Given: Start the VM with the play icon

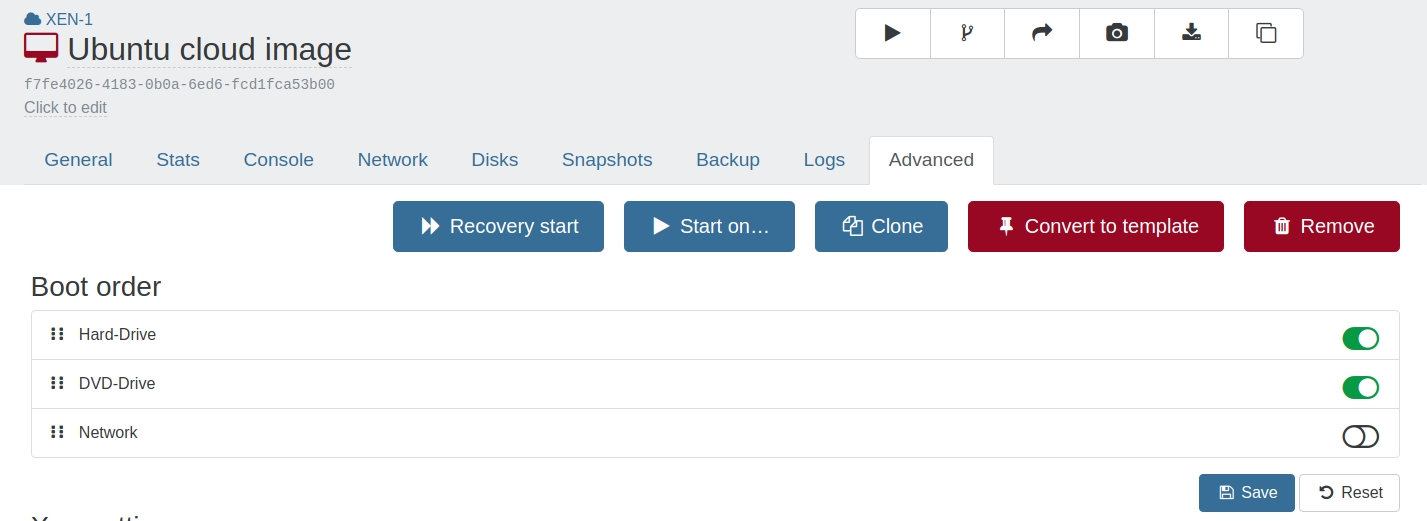Looking at the screenshot, I should click(893, 33).
